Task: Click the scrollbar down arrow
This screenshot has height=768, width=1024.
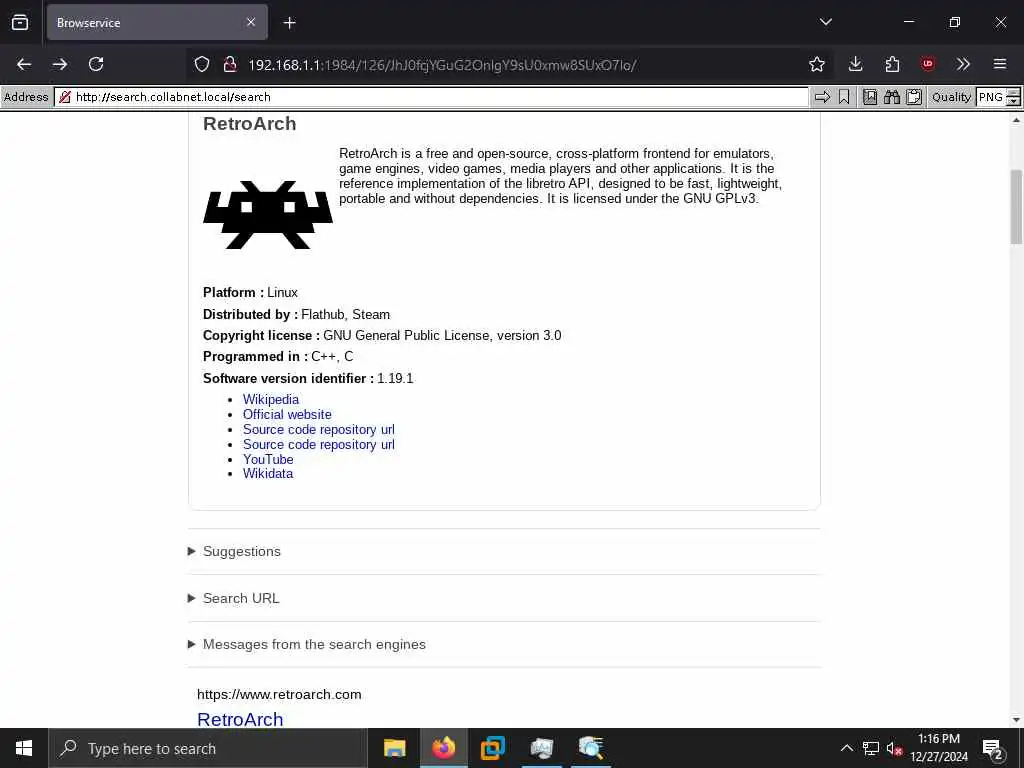Action: (x=1016, y=720)
